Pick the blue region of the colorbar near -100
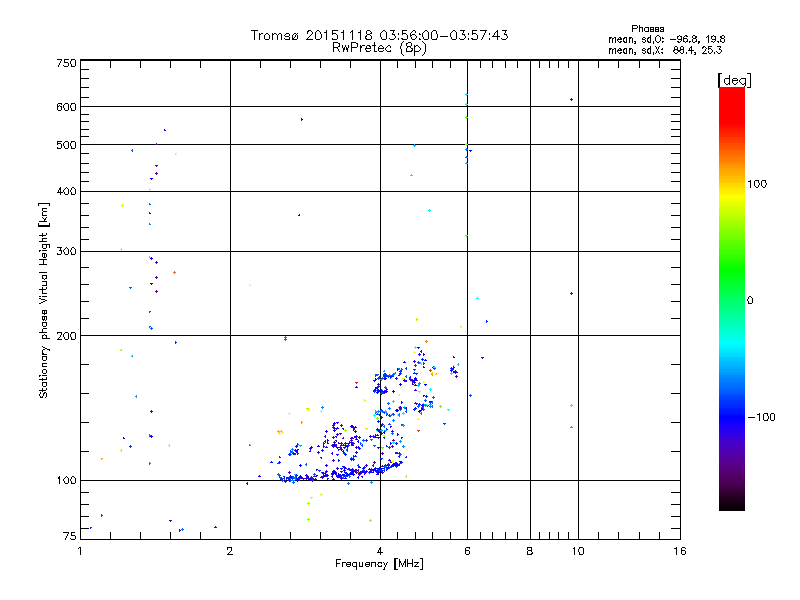800x600 pixels. point(732,417)
